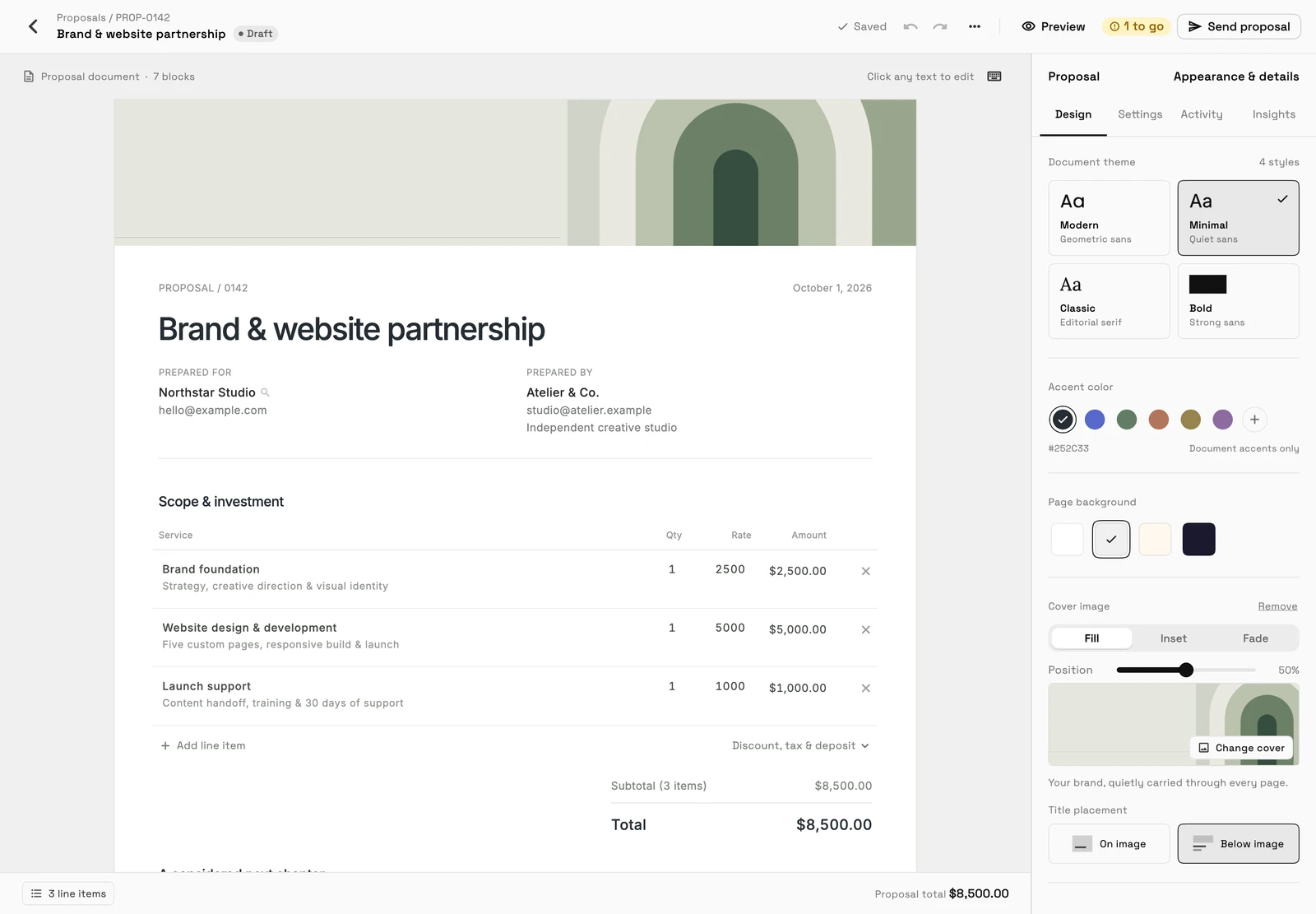Edit the Launch support description text
The width and height of the screenshot is (1316, 914).
[x=283, y=703]
